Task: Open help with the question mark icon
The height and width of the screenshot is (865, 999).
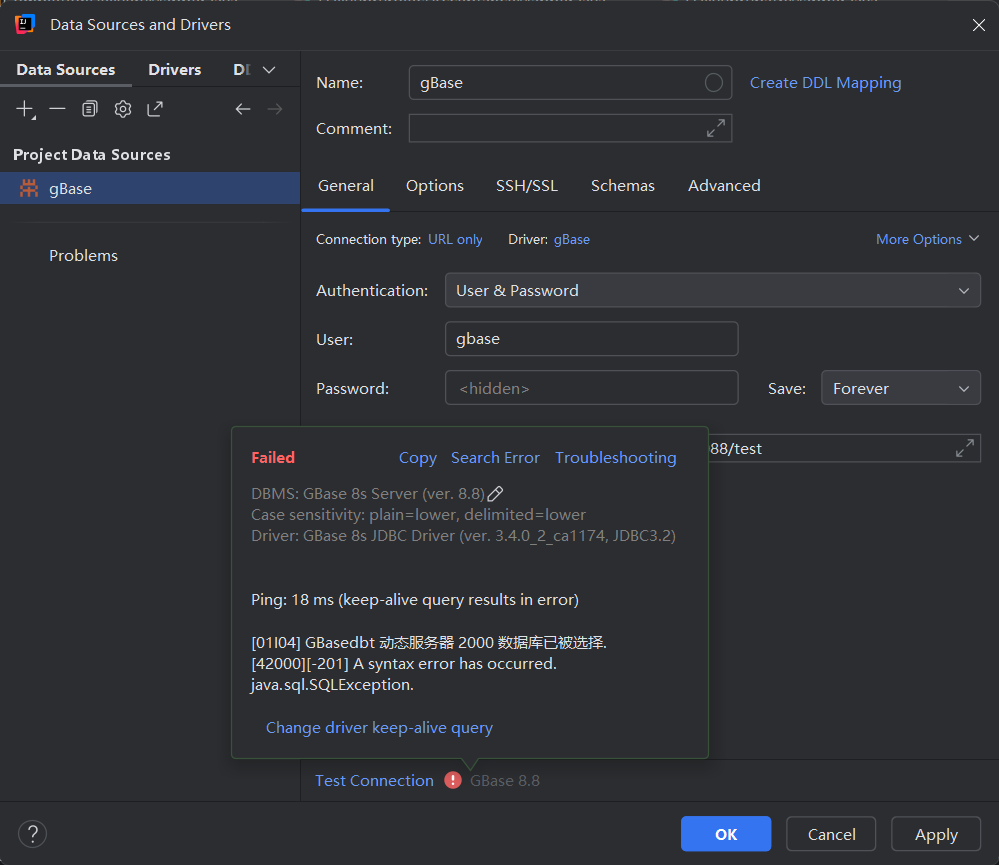Action: pyautogui.click(x=32, y=833)
